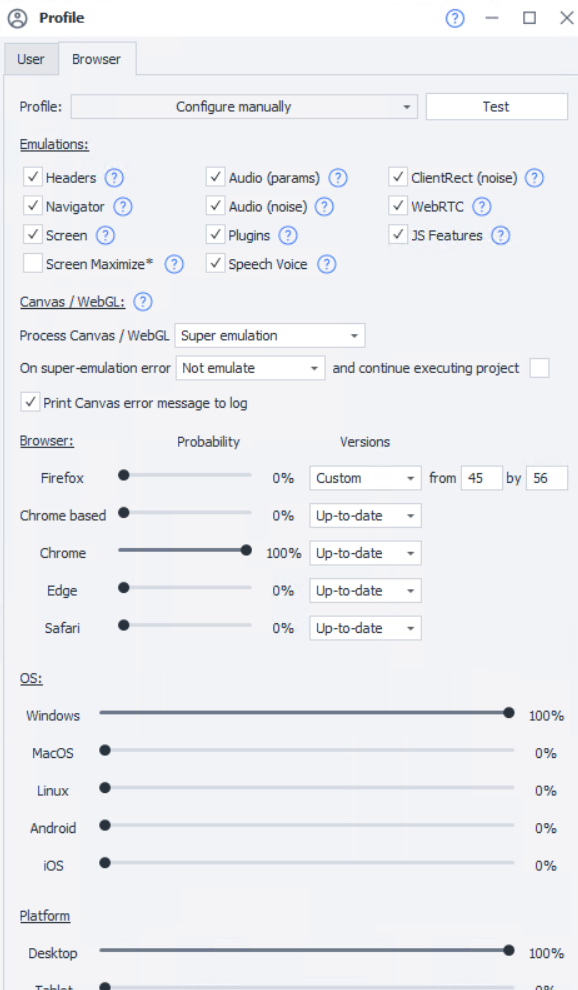
Task: Expand Firefox versions Custom dropdown
Action: click(x=365, y=479)
